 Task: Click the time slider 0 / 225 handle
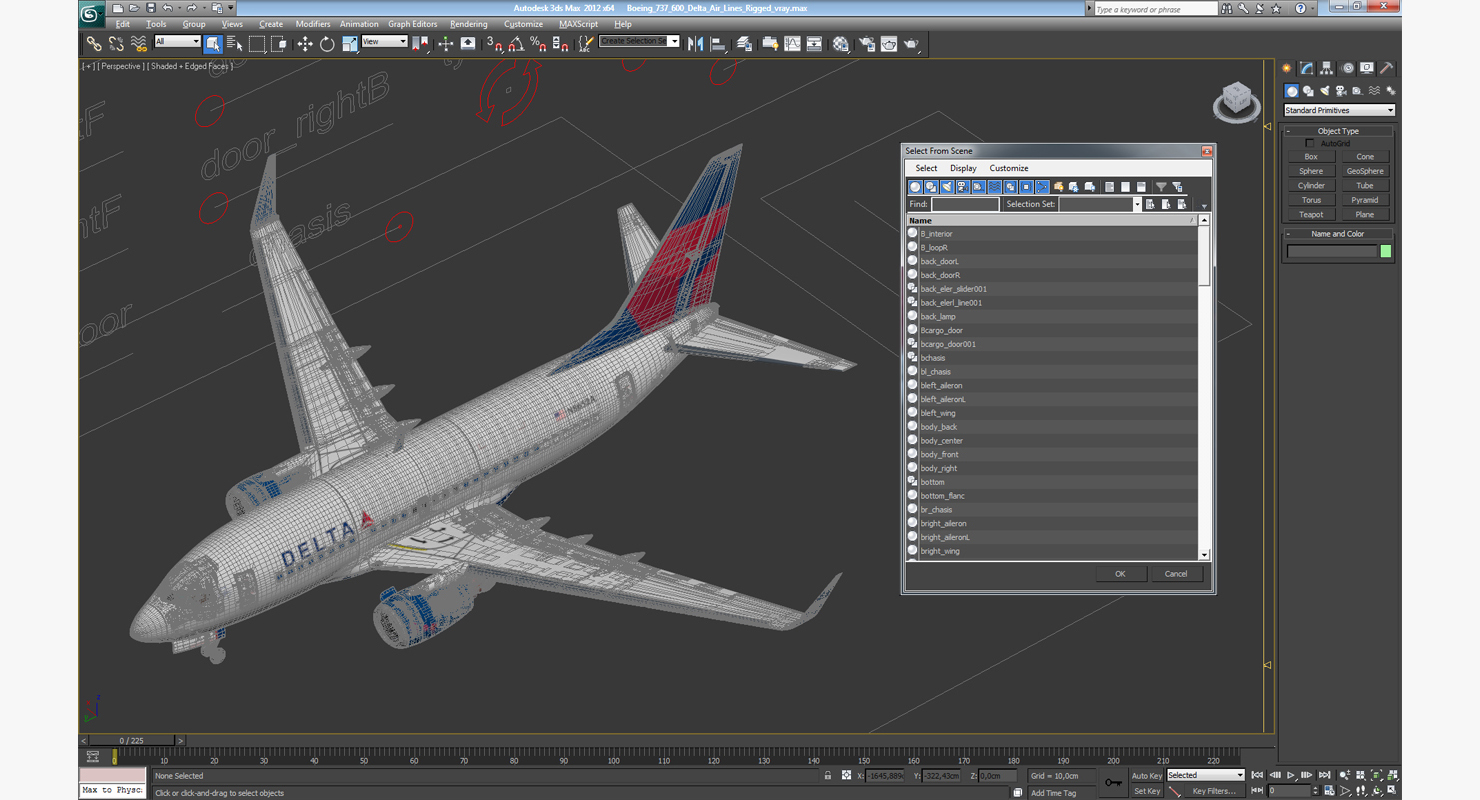pyautogui.click(x=132, y=741)
